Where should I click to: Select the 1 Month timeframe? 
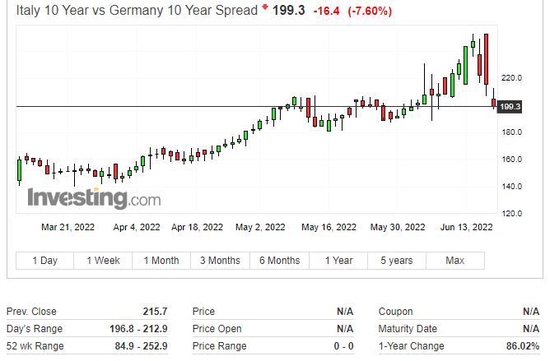point(161,260)
